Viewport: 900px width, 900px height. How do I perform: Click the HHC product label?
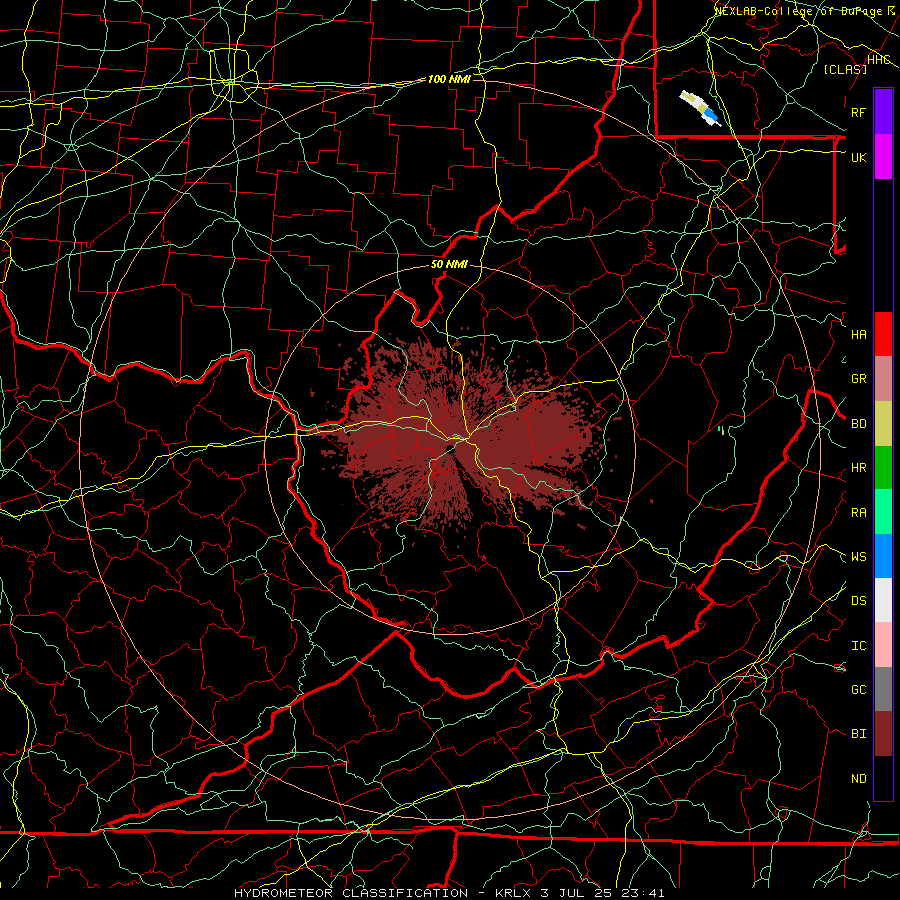click(879, 60)
